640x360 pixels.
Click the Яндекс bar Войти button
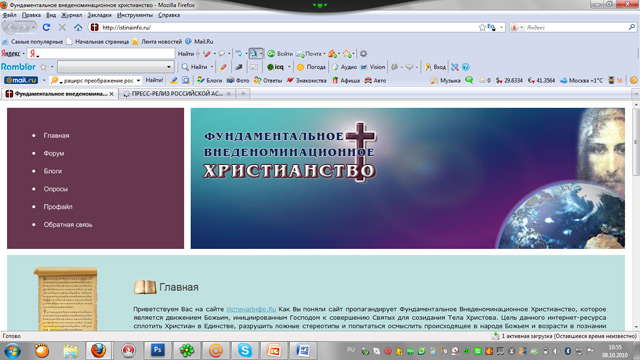(280, 53)
